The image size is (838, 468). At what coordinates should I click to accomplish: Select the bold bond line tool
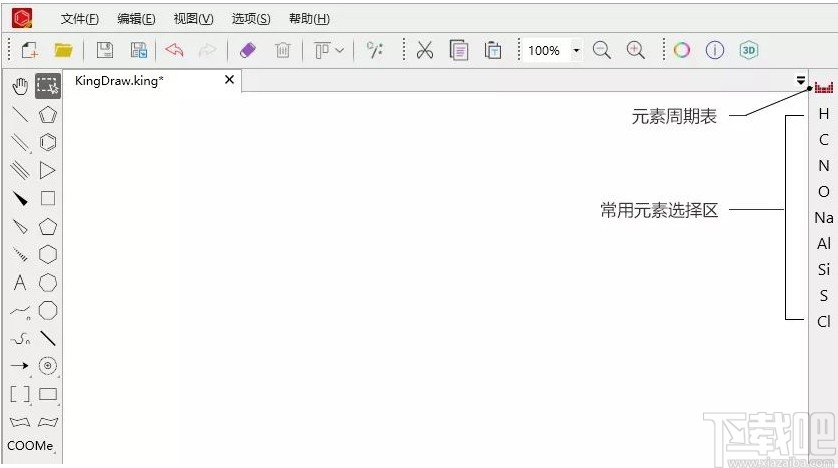tap(48, 339)
